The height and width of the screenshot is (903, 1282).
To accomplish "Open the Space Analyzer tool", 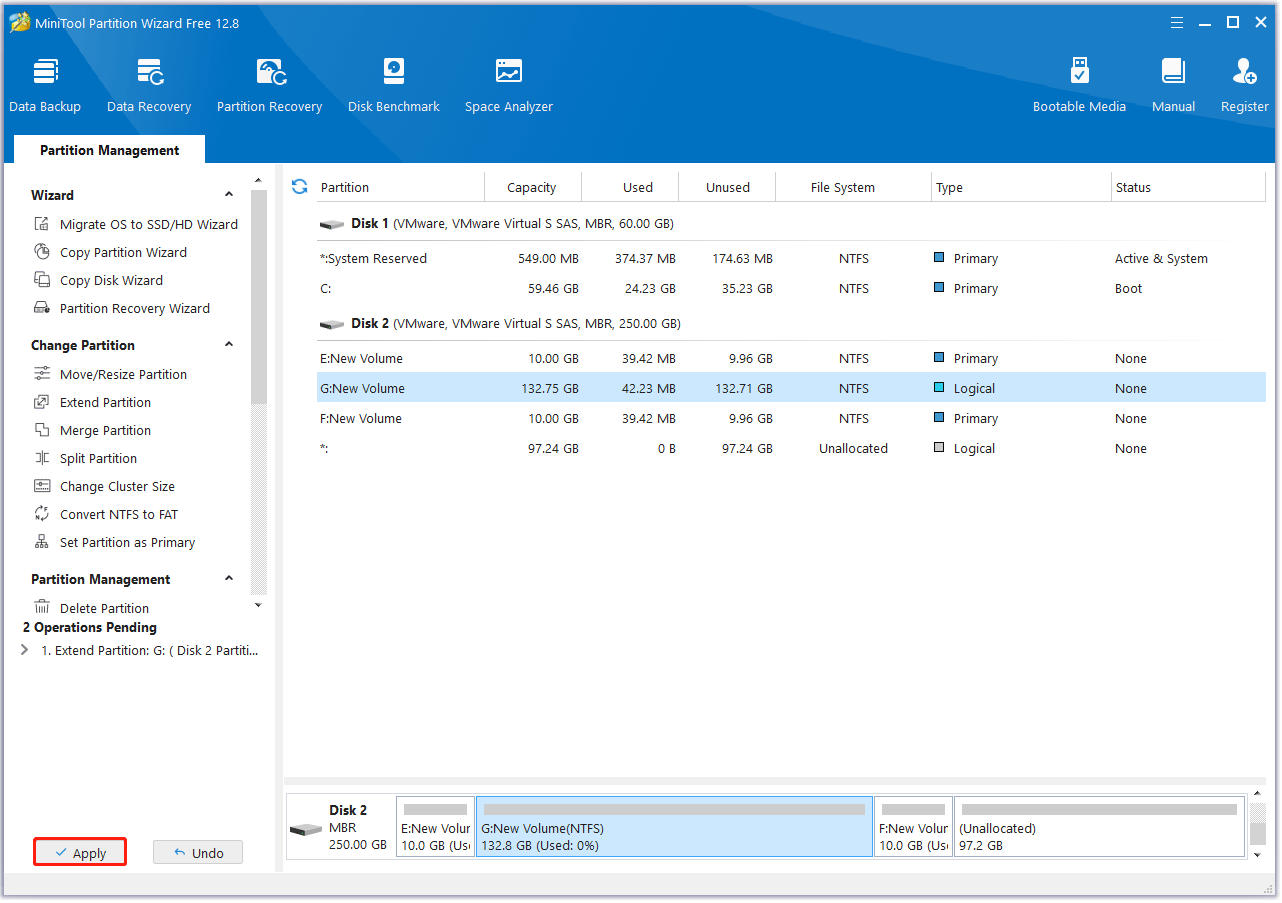I will (509, 85).
